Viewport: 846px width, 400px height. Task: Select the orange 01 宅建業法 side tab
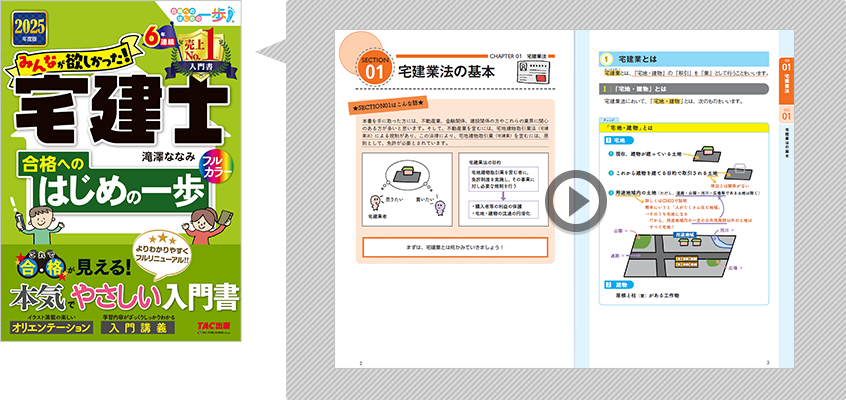786,82
